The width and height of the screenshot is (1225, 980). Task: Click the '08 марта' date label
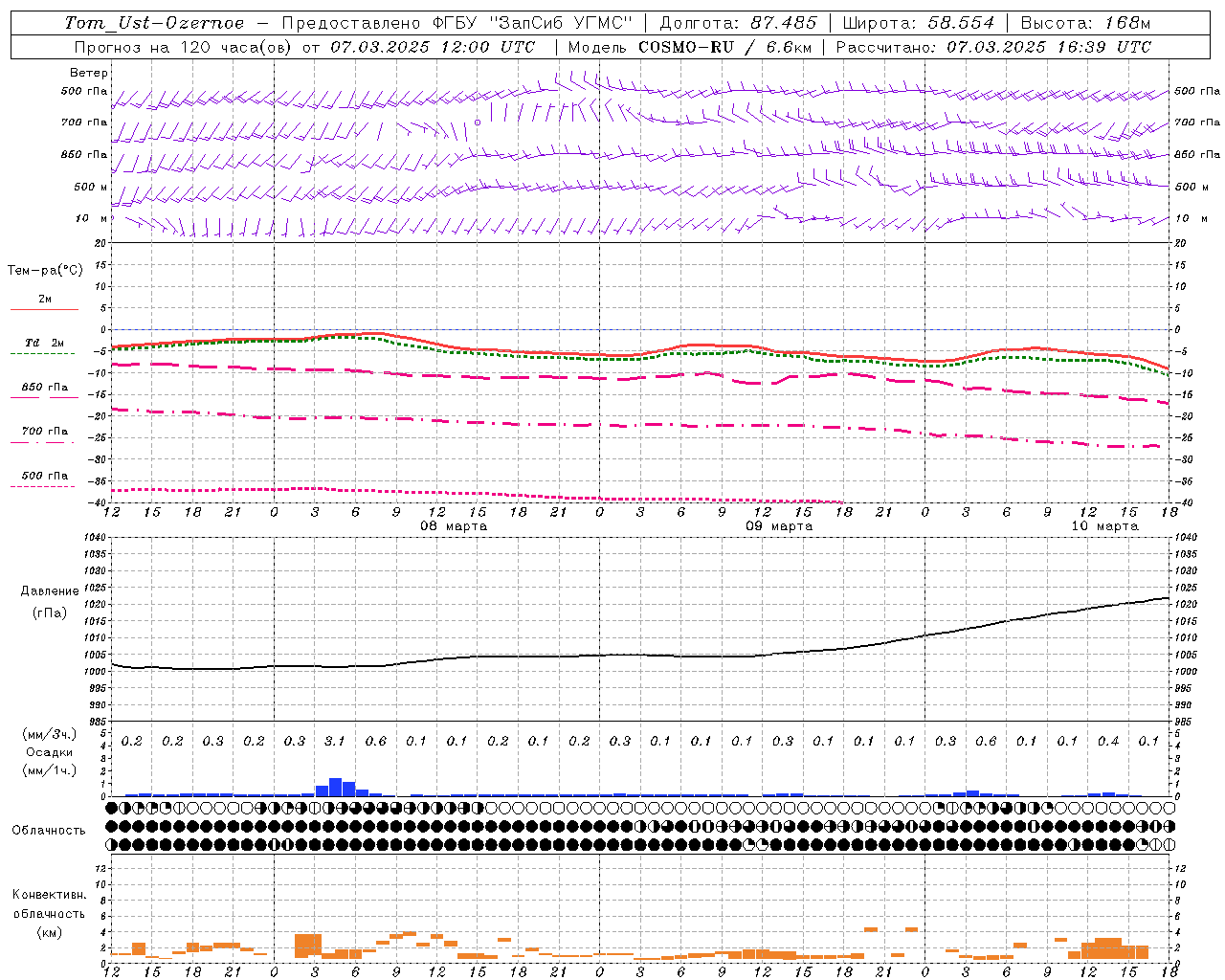pos(454,526)
